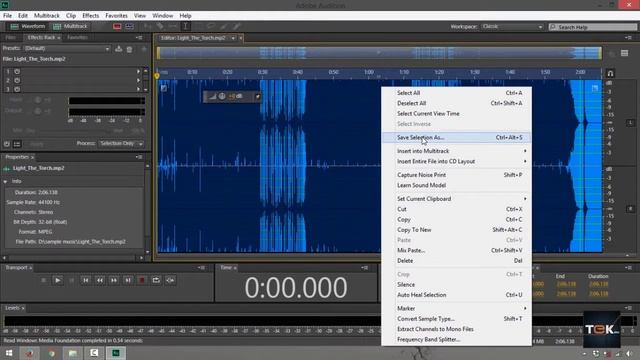Toggle skip selection button
Screen dimensions: 640x360
tap(170, 280)
